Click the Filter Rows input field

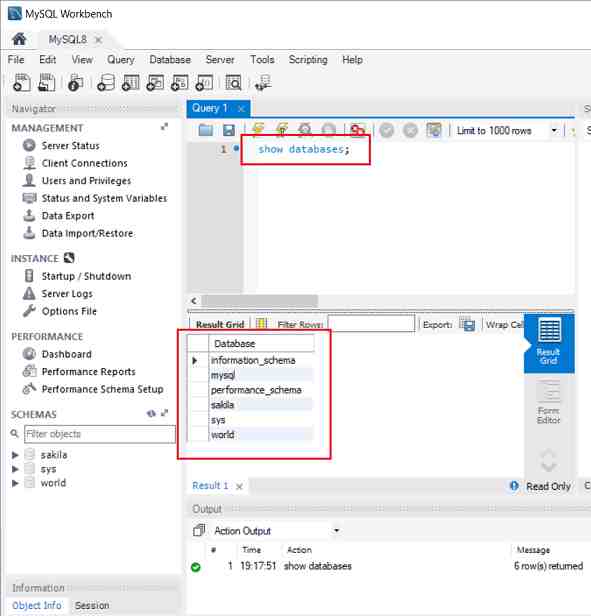[371, 323]
